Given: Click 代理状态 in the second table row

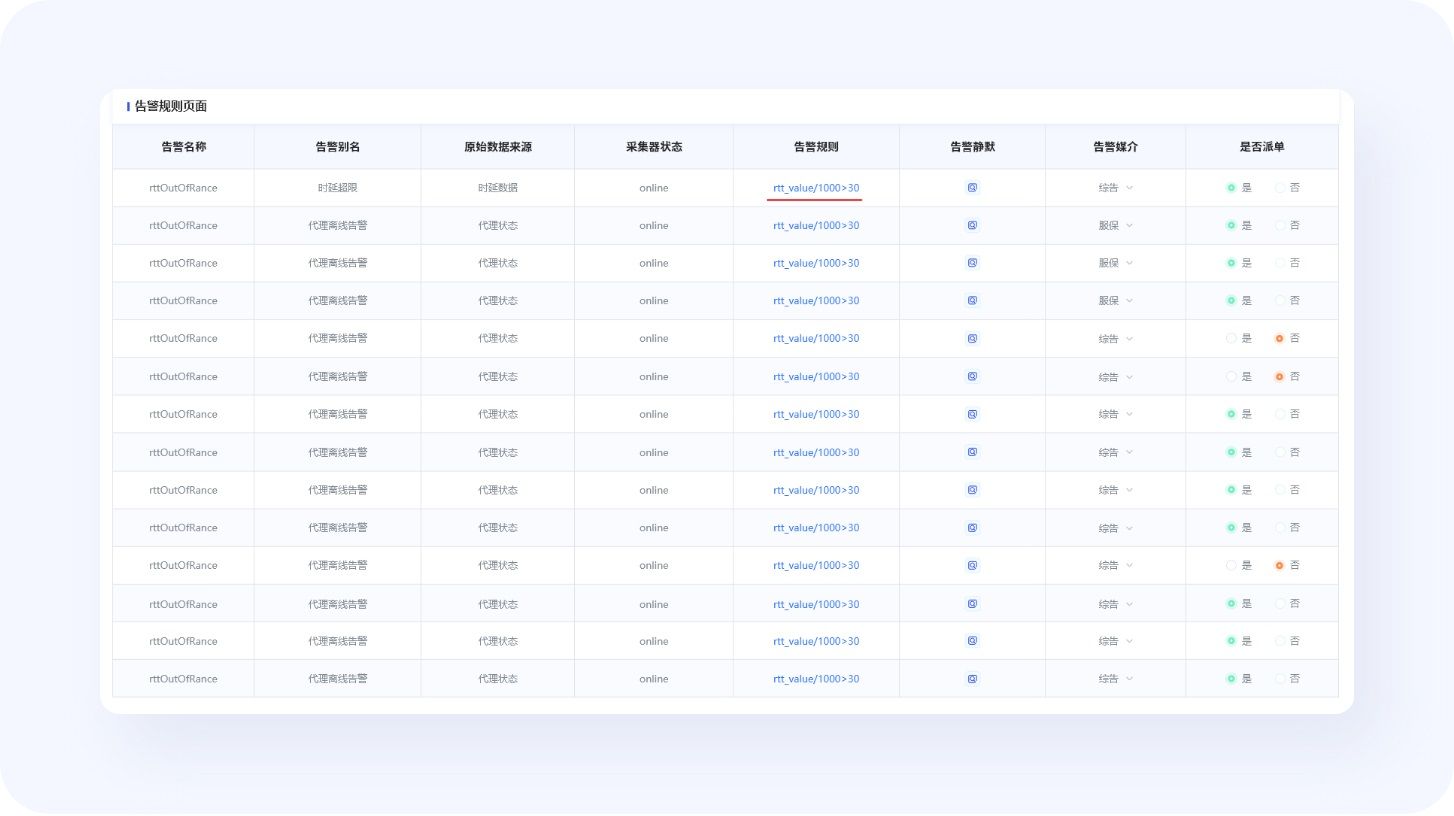Looking at the screenshot, I should pos(497,225).
